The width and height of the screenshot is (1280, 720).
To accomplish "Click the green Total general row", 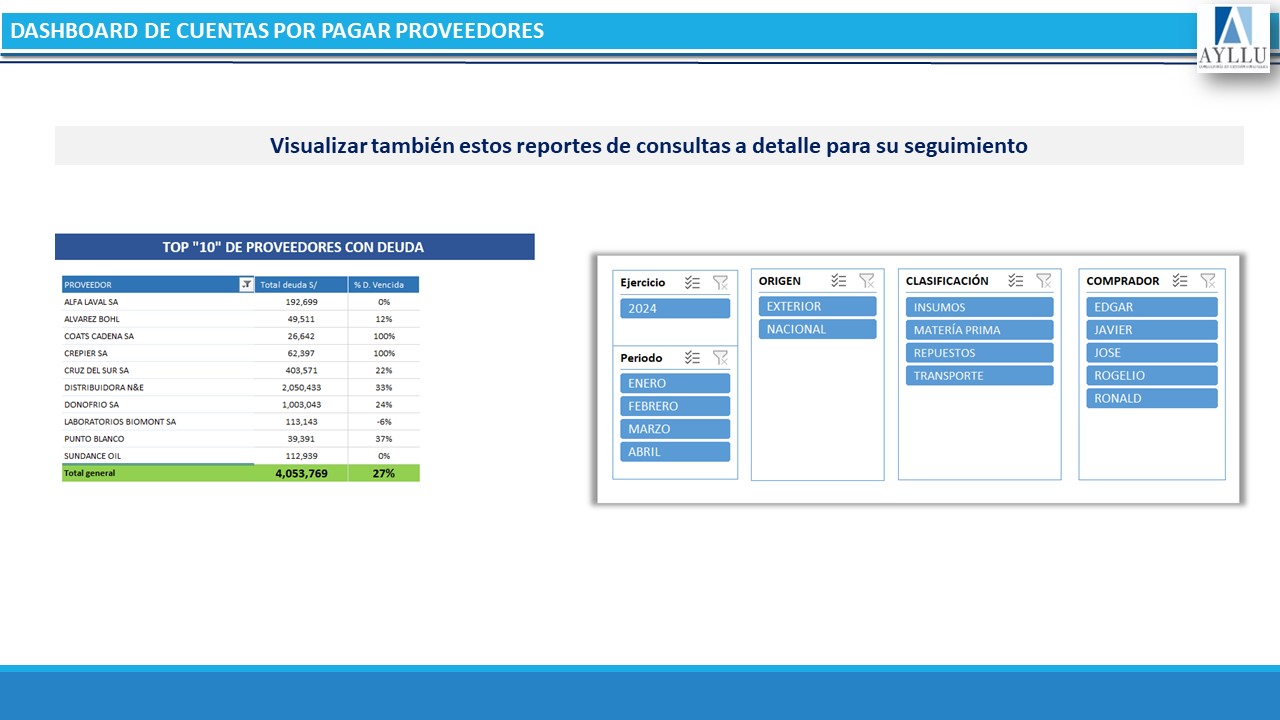I will 240,473.
